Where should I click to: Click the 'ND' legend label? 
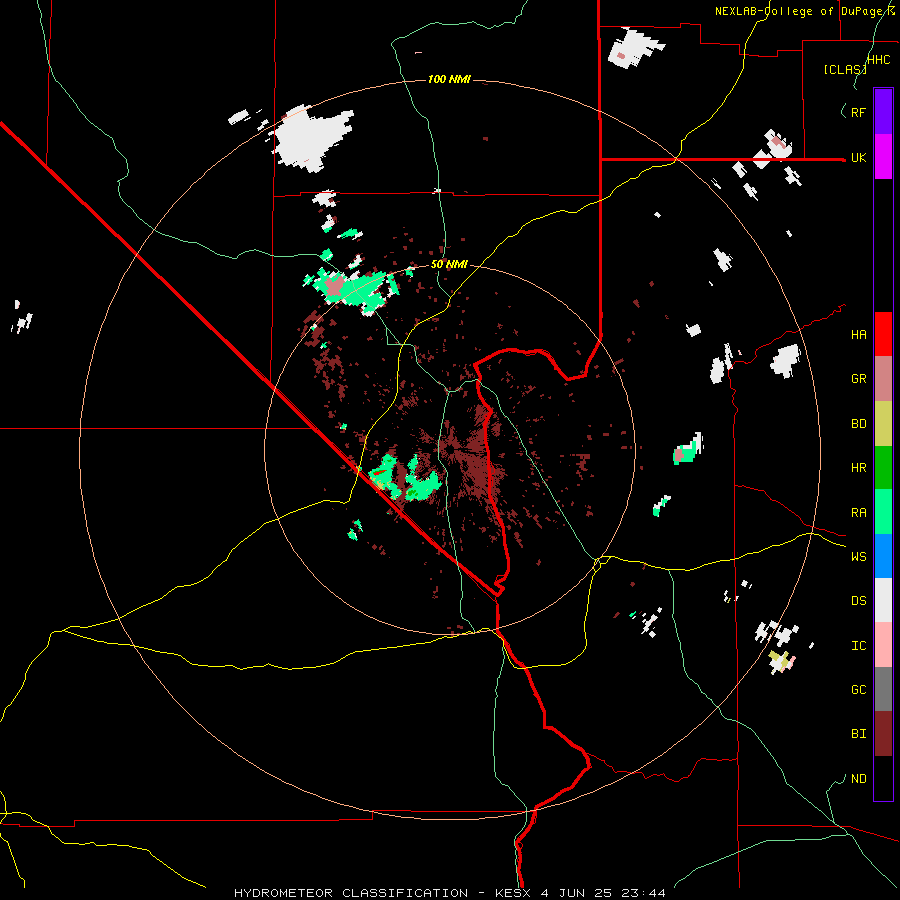click(x=858, y=779)
